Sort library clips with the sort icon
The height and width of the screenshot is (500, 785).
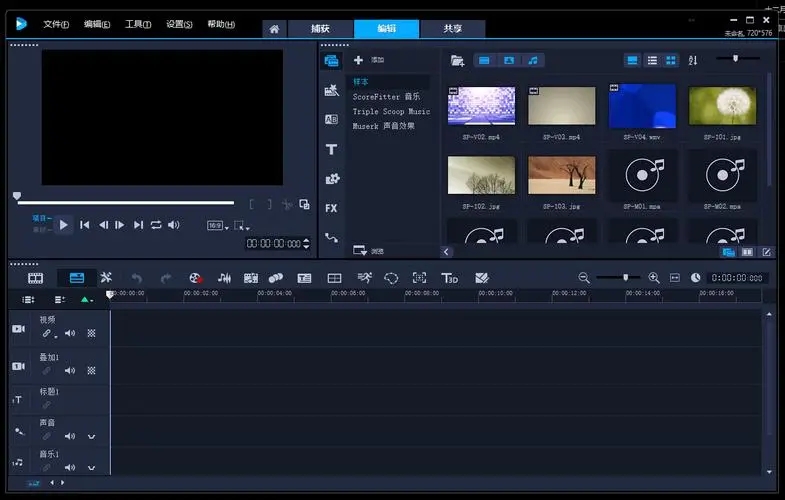click(693, 61)
